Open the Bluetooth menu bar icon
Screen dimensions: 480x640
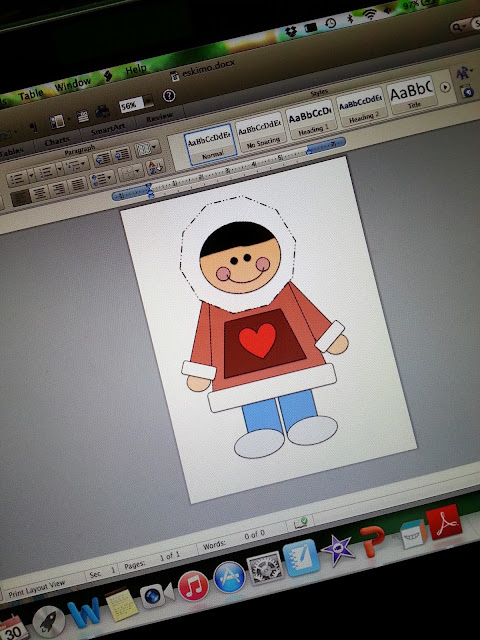350,19
